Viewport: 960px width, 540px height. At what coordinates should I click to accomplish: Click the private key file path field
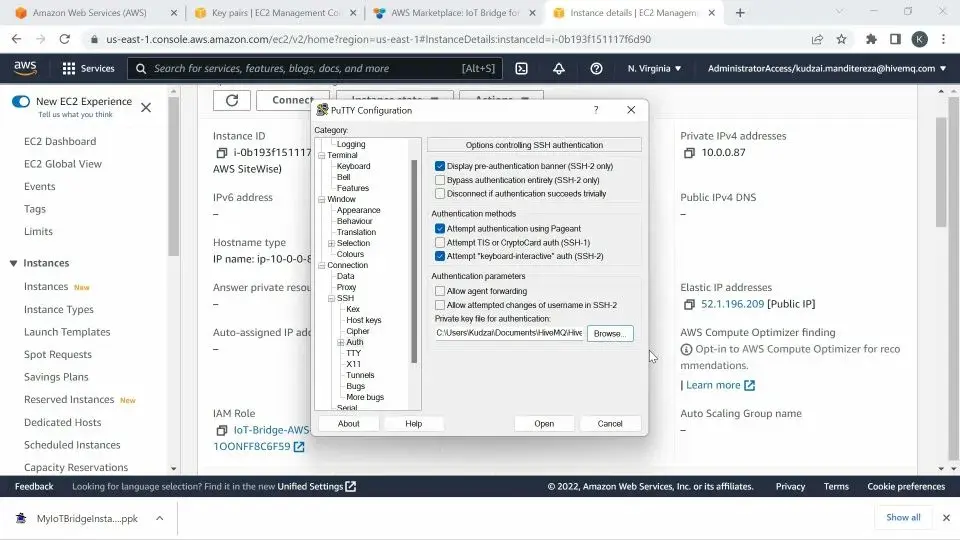pos(509,333)
